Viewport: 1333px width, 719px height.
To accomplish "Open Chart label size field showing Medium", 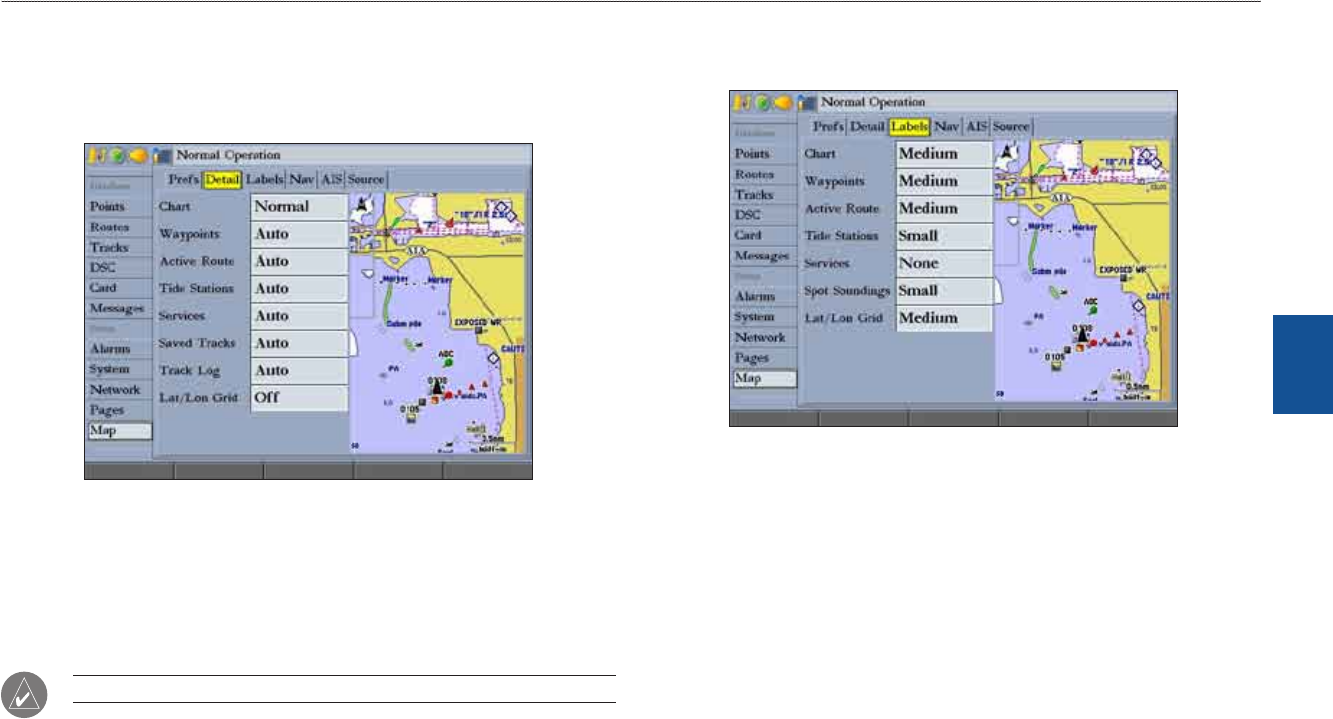I will click(944, 154).
